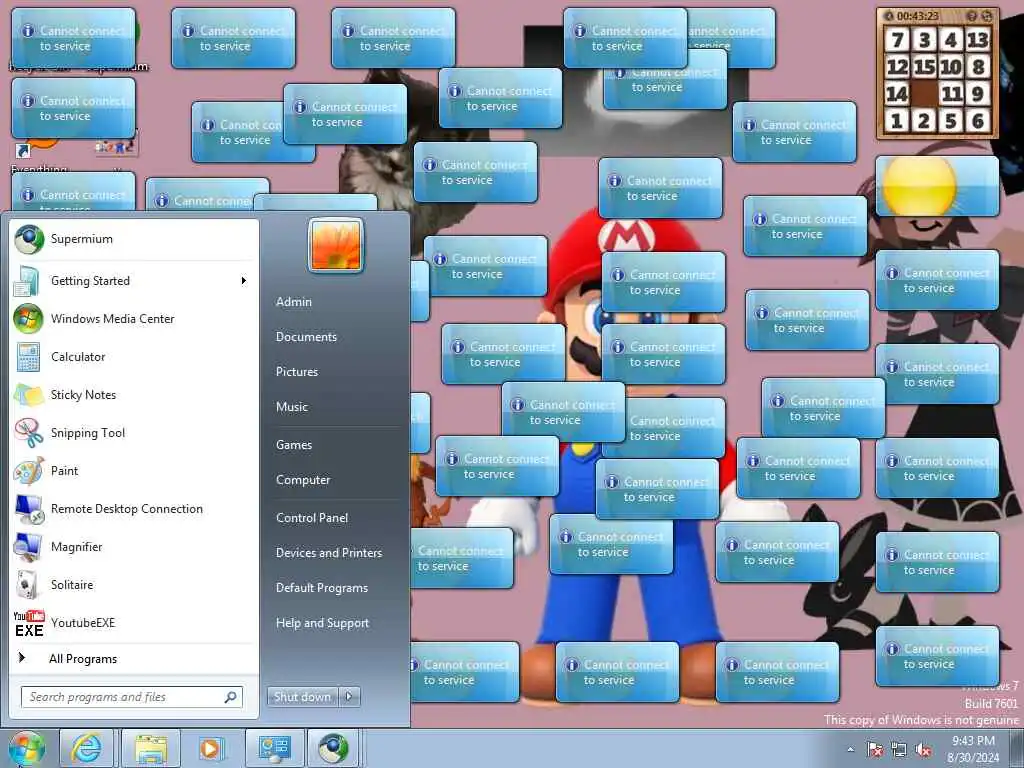Start the Solitaire game
Screen dimensions: 1024x768
[x=134, y=584]
